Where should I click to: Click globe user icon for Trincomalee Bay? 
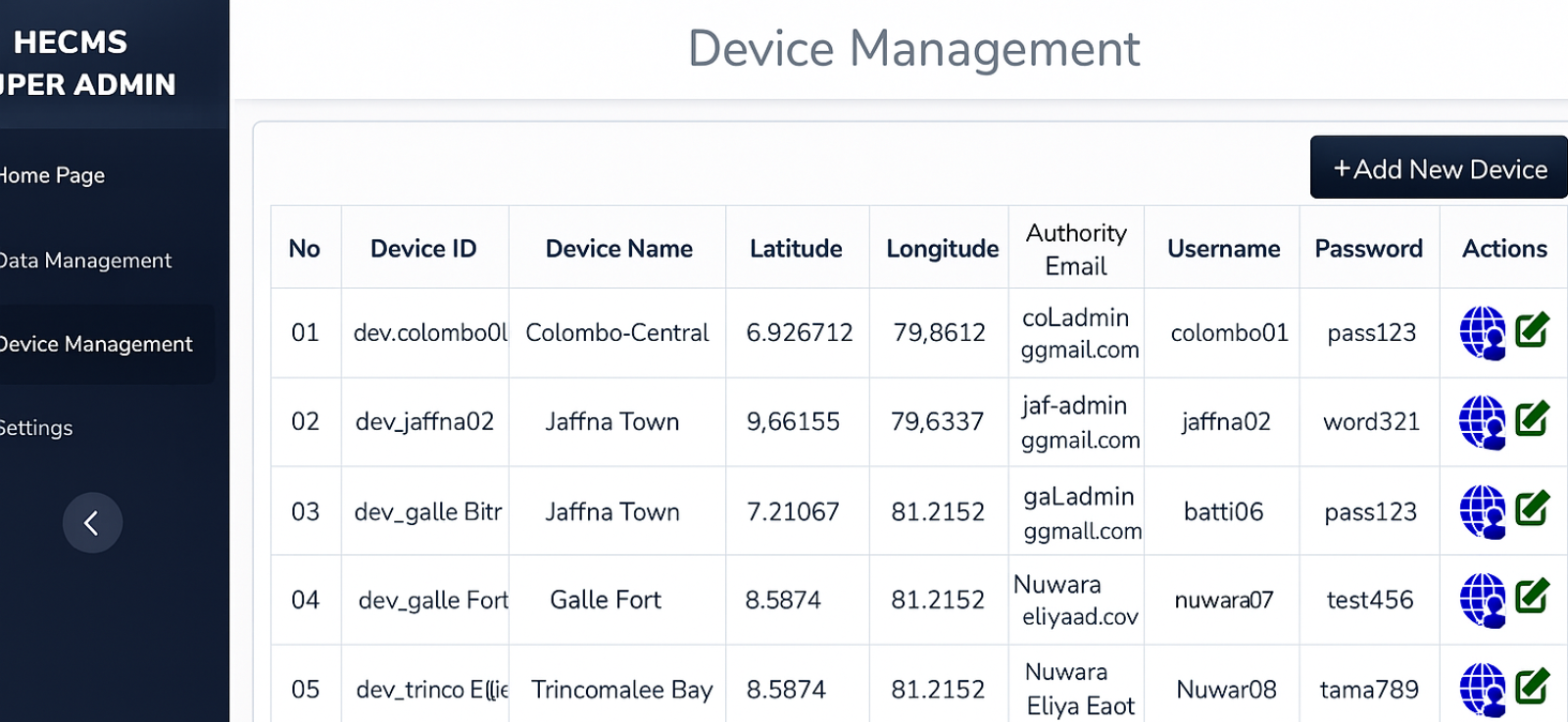tap(1482, 690)
